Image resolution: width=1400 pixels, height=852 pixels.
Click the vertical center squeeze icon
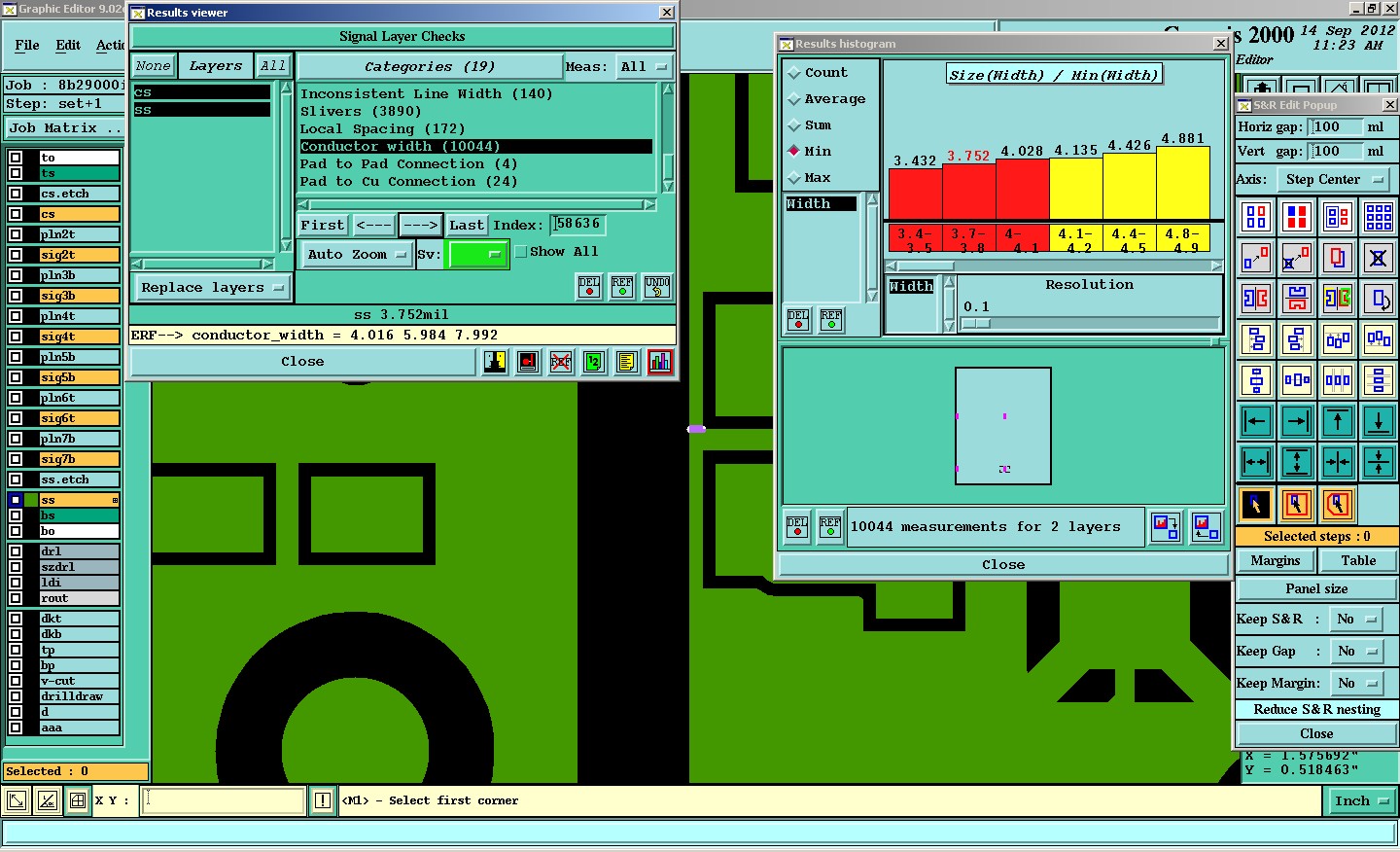tap(1379, 462)
